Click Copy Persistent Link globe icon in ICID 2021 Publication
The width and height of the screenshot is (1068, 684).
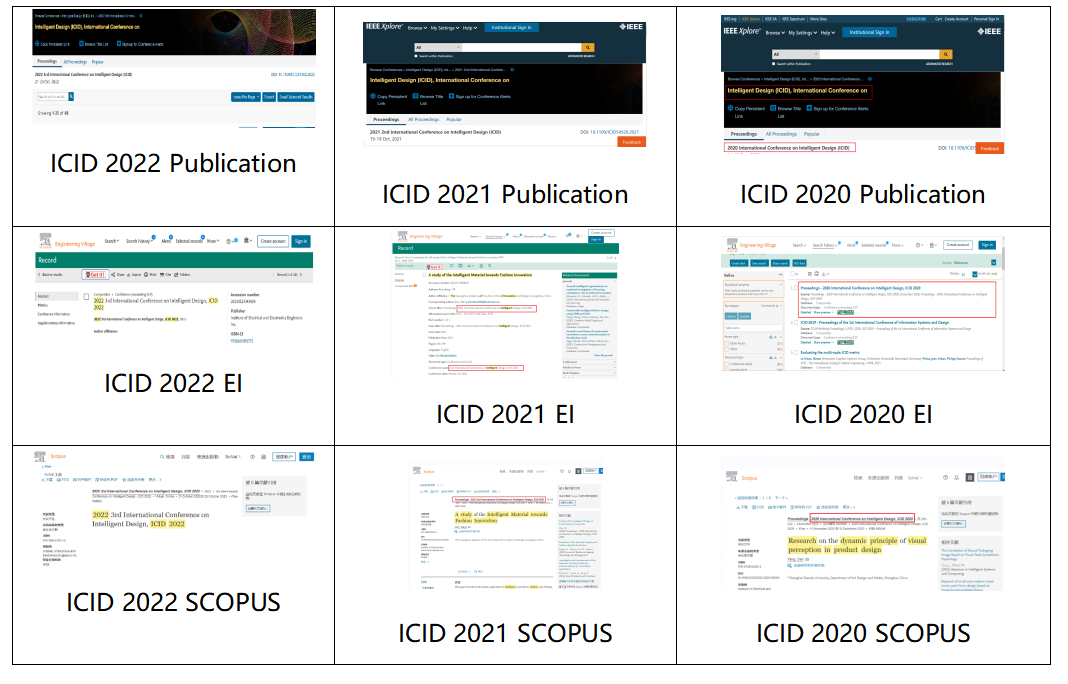pos(373,96)
